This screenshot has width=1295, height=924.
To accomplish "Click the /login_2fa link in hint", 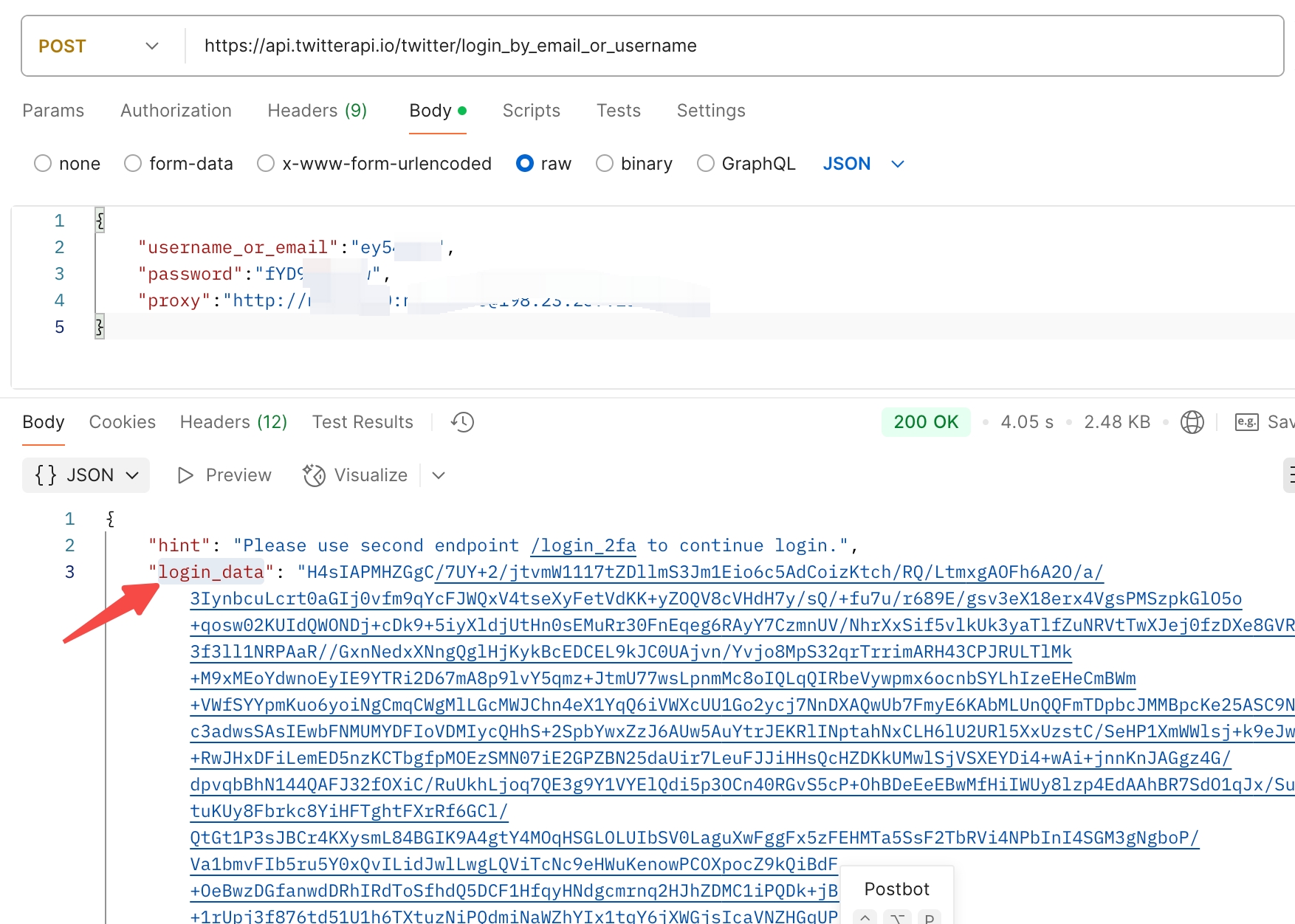I will coord(583,545).
